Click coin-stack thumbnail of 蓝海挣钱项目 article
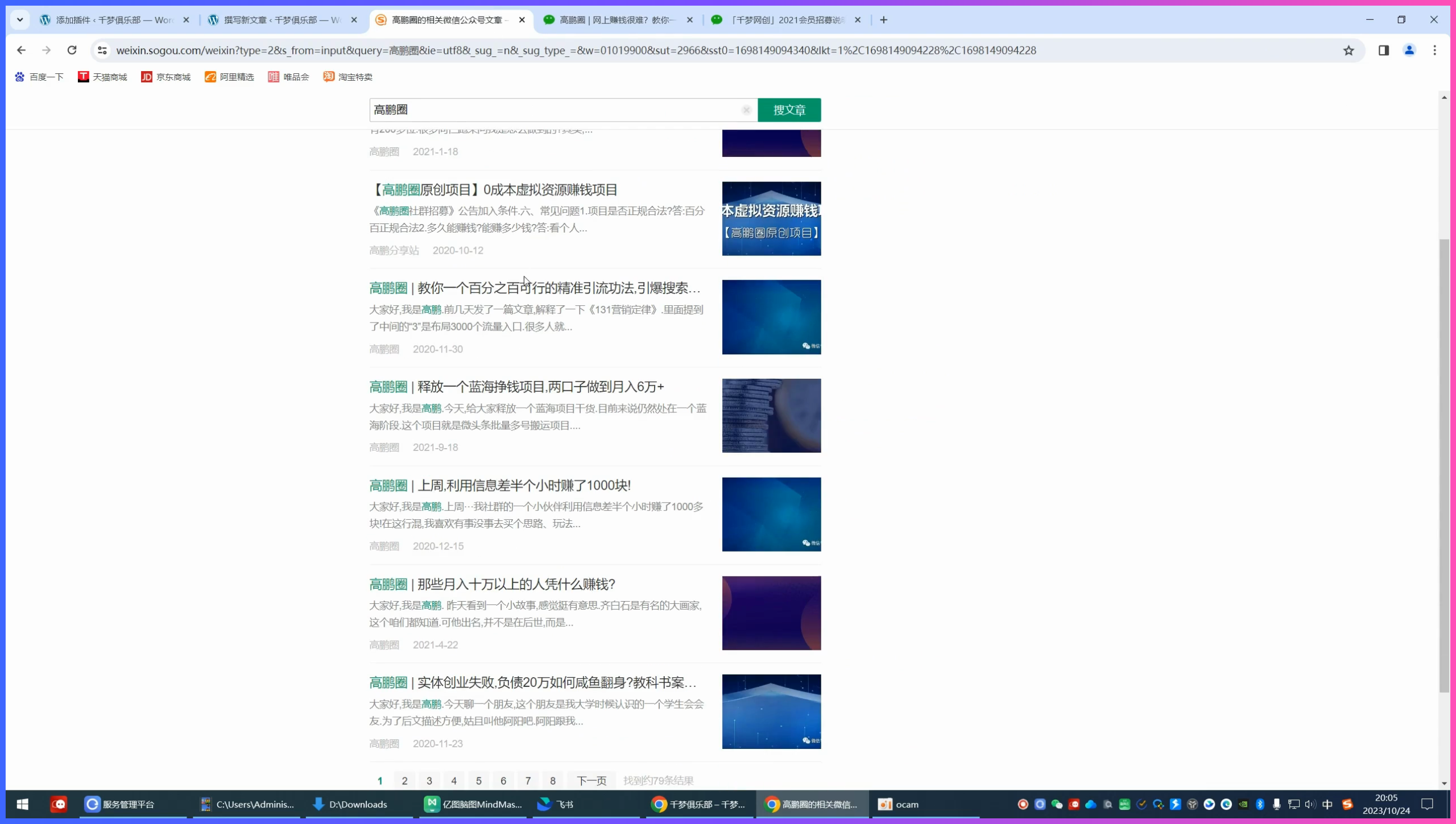This screenshot has height=824, width=1456. pyautogui.click(x=771, y=416)
